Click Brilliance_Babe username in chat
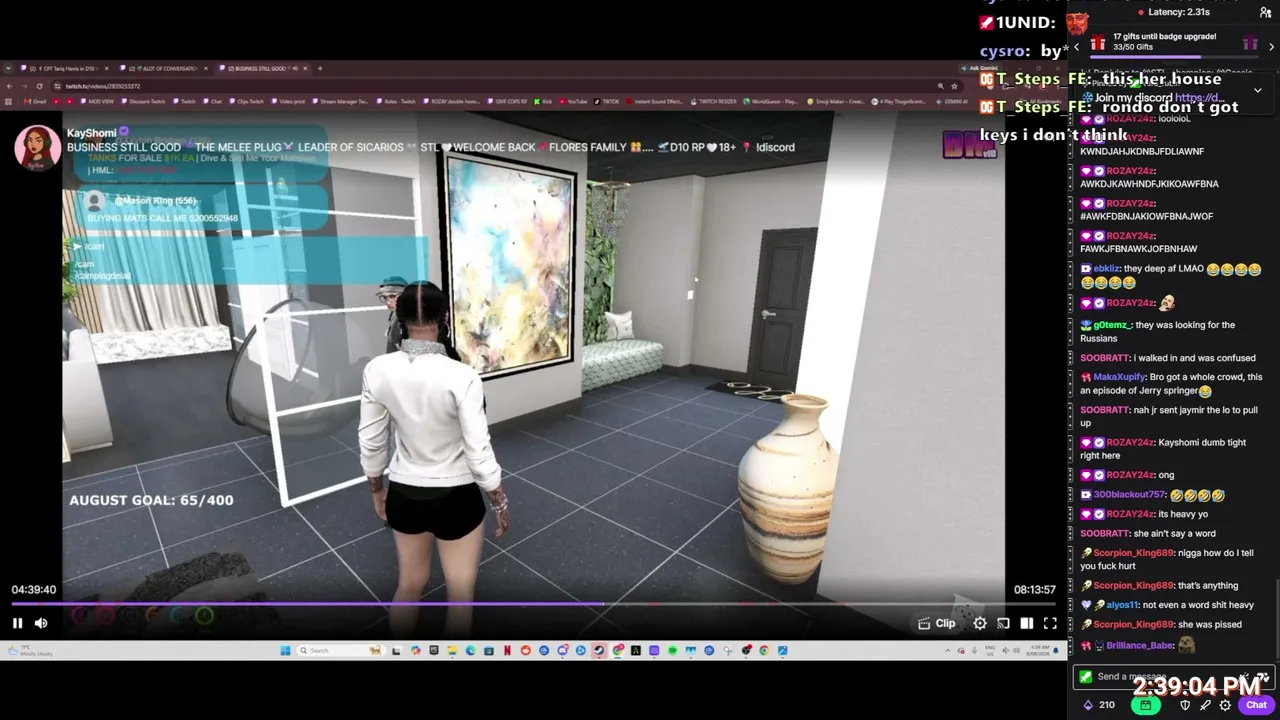 click(x=1140, y=646)
